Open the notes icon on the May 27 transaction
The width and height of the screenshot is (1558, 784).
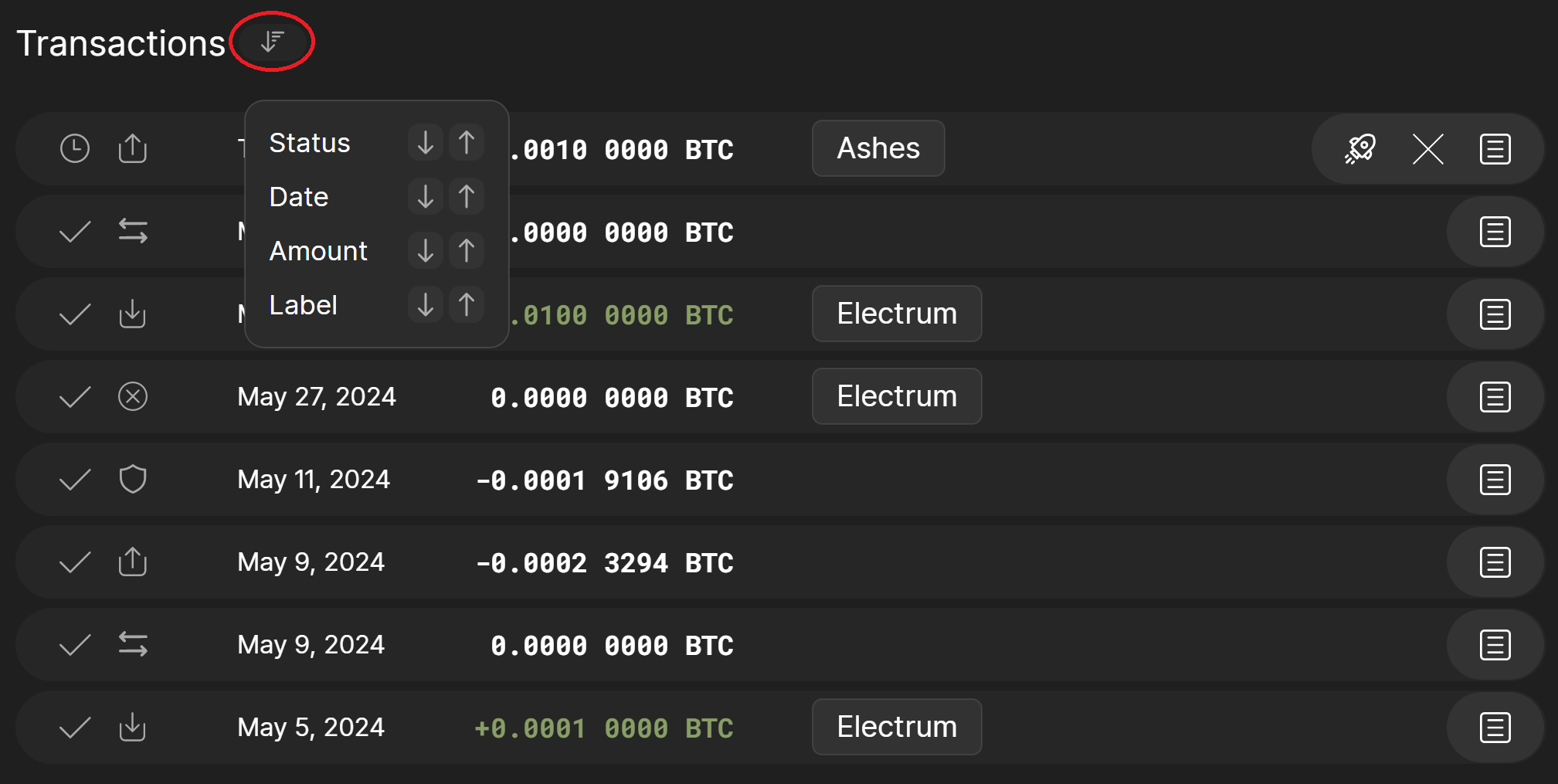tap(1494, 396)
